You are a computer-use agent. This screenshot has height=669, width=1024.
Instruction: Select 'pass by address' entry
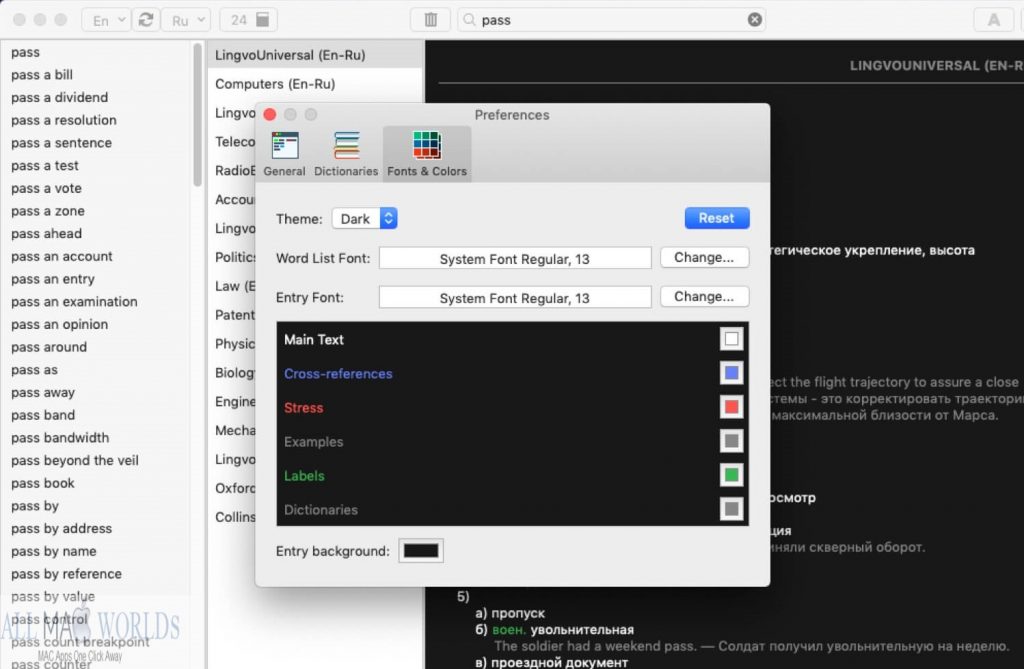(61, 529)
